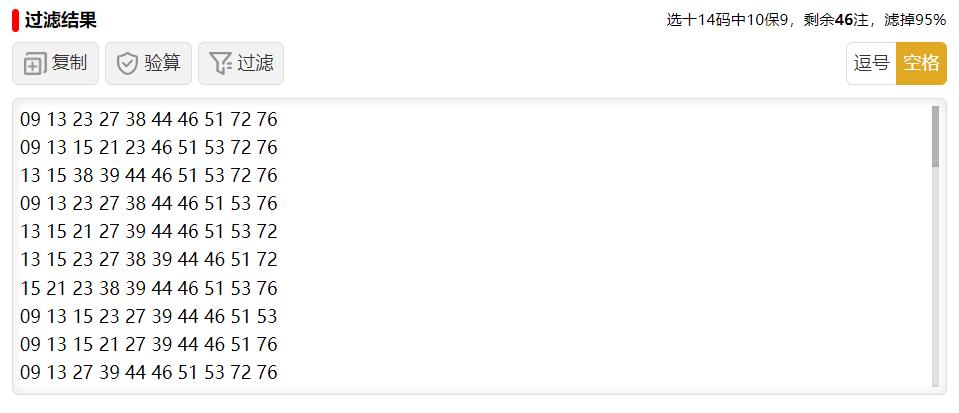Viewport: 959px width, 413px height.
Task: Run verification with the 验算 button
Action: (149, 64)
